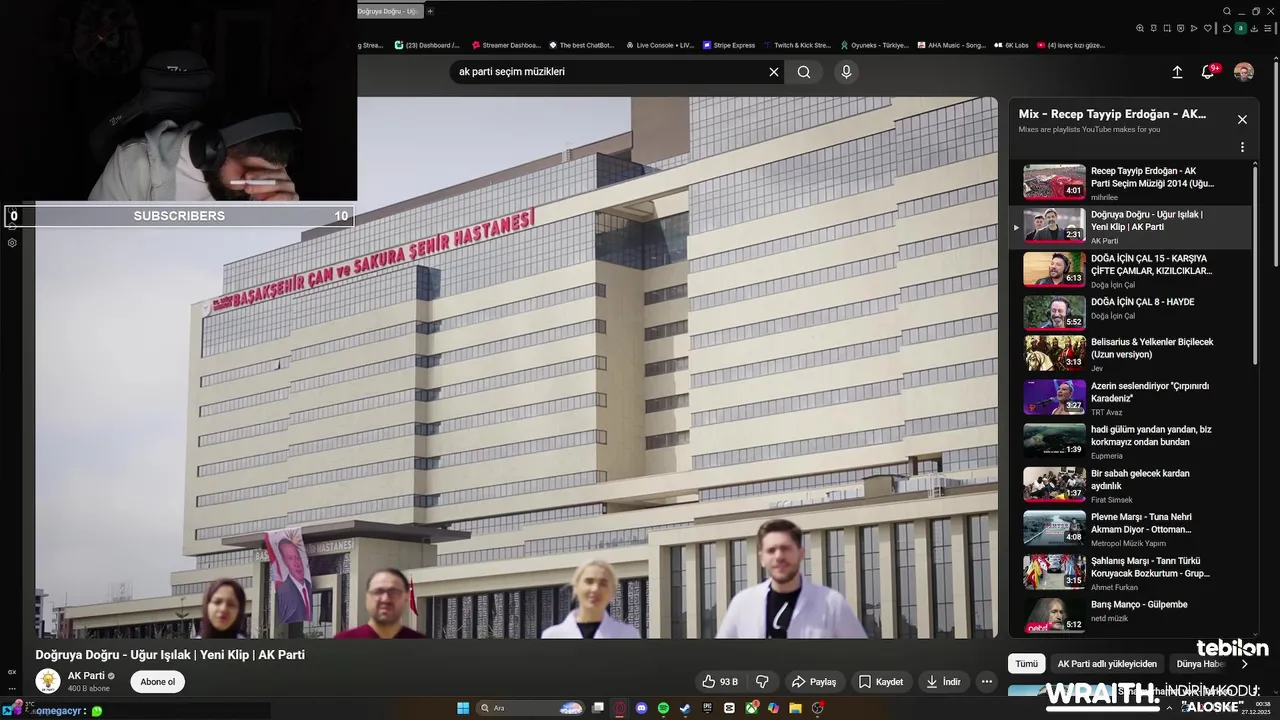Download the video via İndir

(x=943, y=682)
